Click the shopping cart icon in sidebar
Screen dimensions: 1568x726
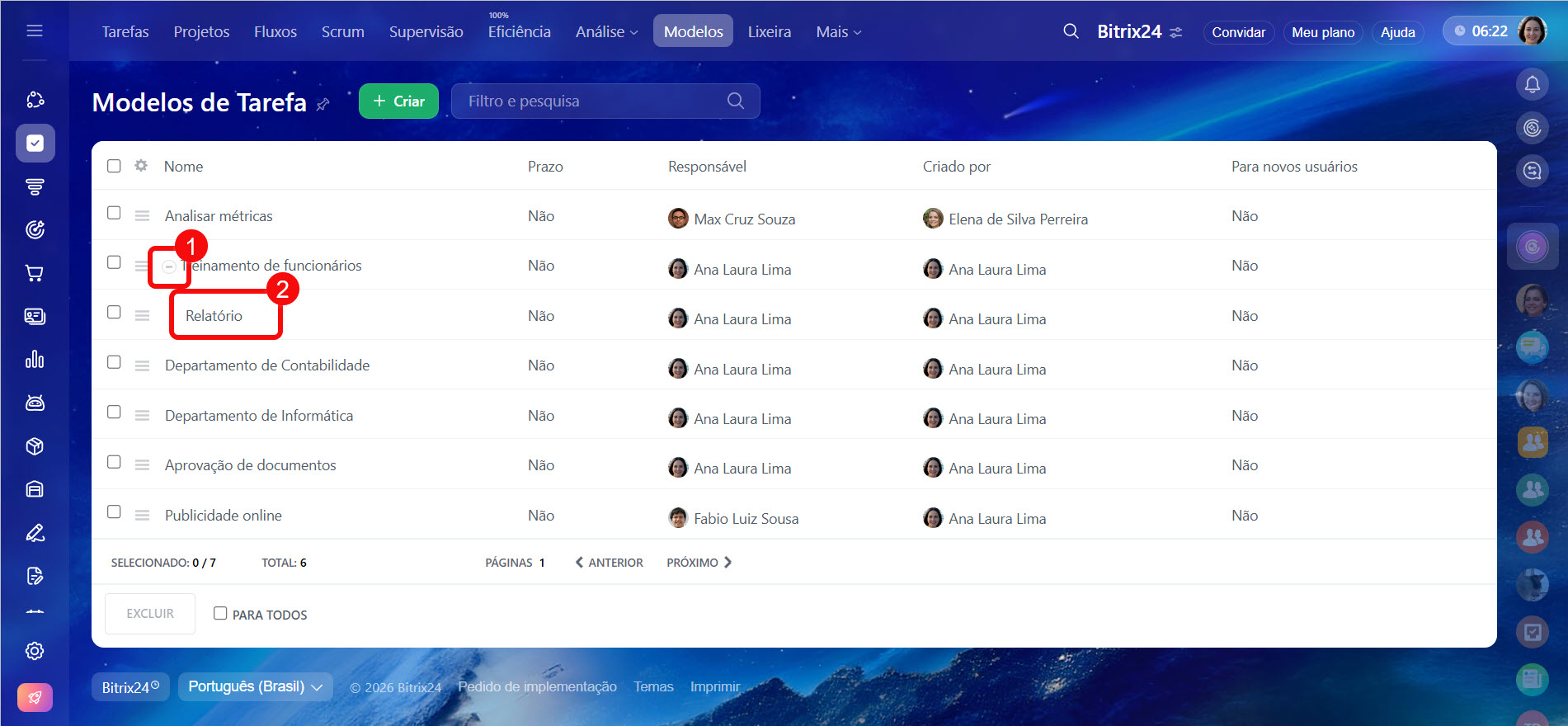coord(35,273)
